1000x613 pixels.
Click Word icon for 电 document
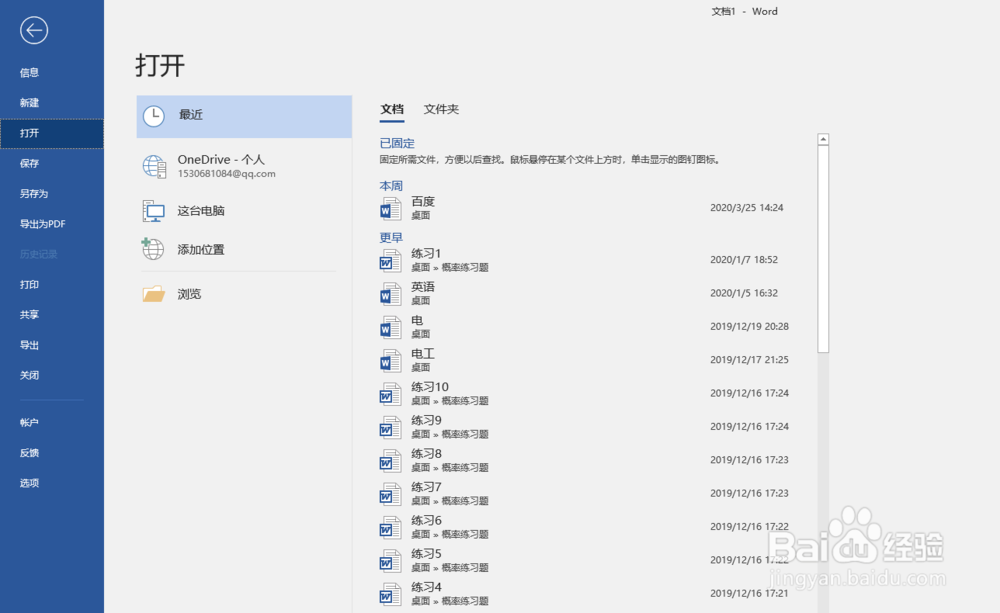(390, 327)
